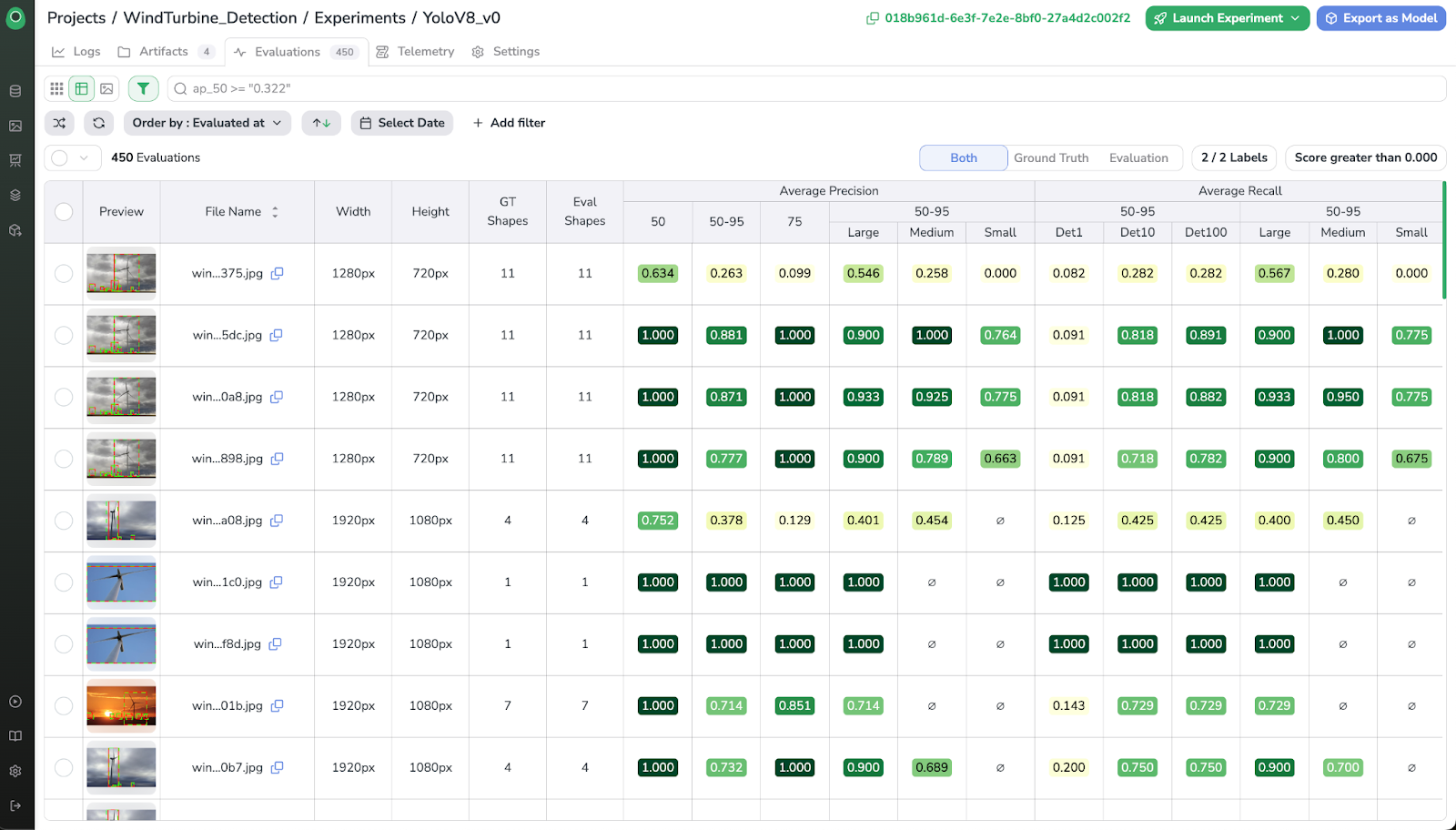Expand the Launch Experiment dropdown arrow
This screenshot has height=830, width=1456.
1295,18
